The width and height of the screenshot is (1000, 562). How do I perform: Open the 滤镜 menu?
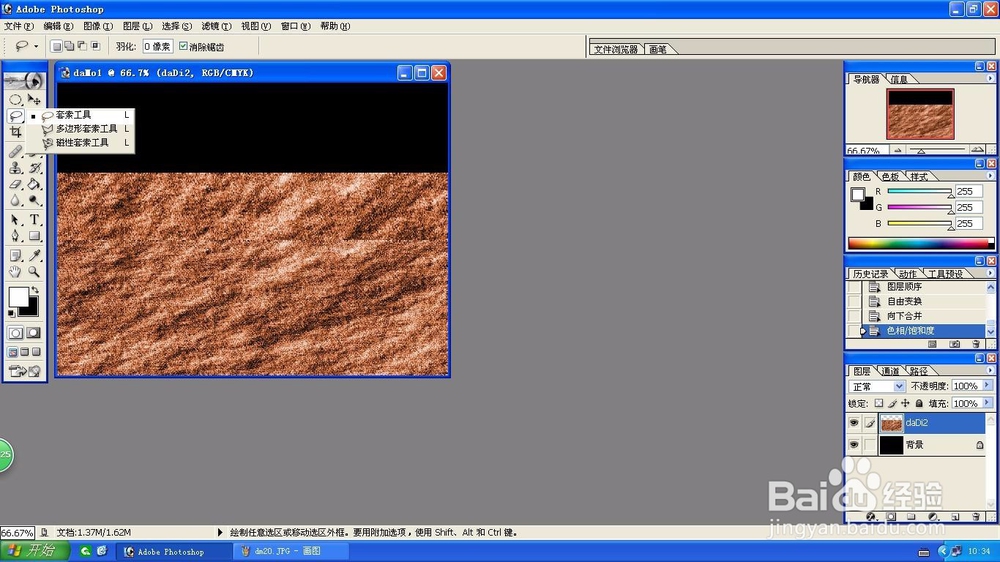[216, 26]
